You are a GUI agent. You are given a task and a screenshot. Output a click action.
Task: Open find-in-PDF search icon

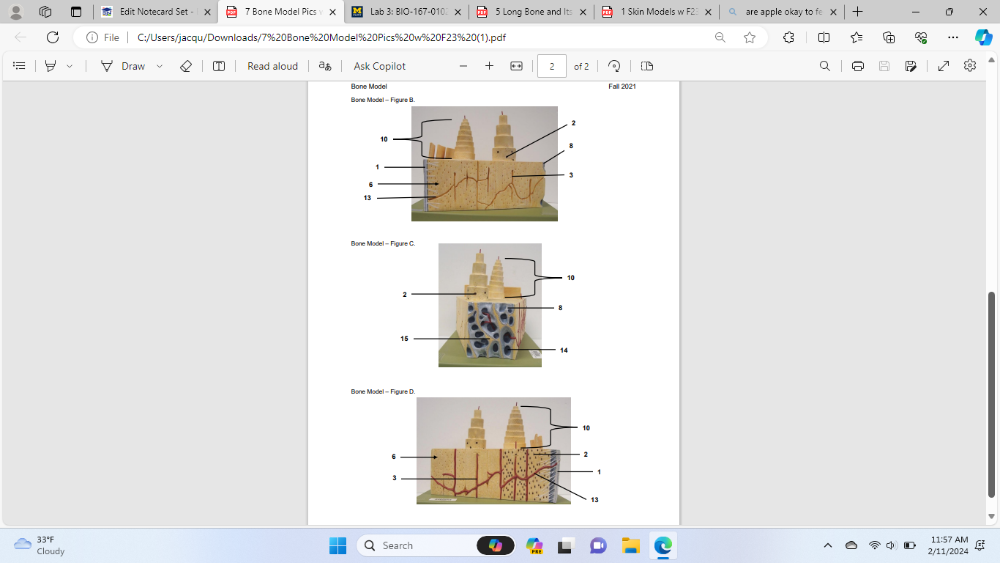(x=824, y=66)
